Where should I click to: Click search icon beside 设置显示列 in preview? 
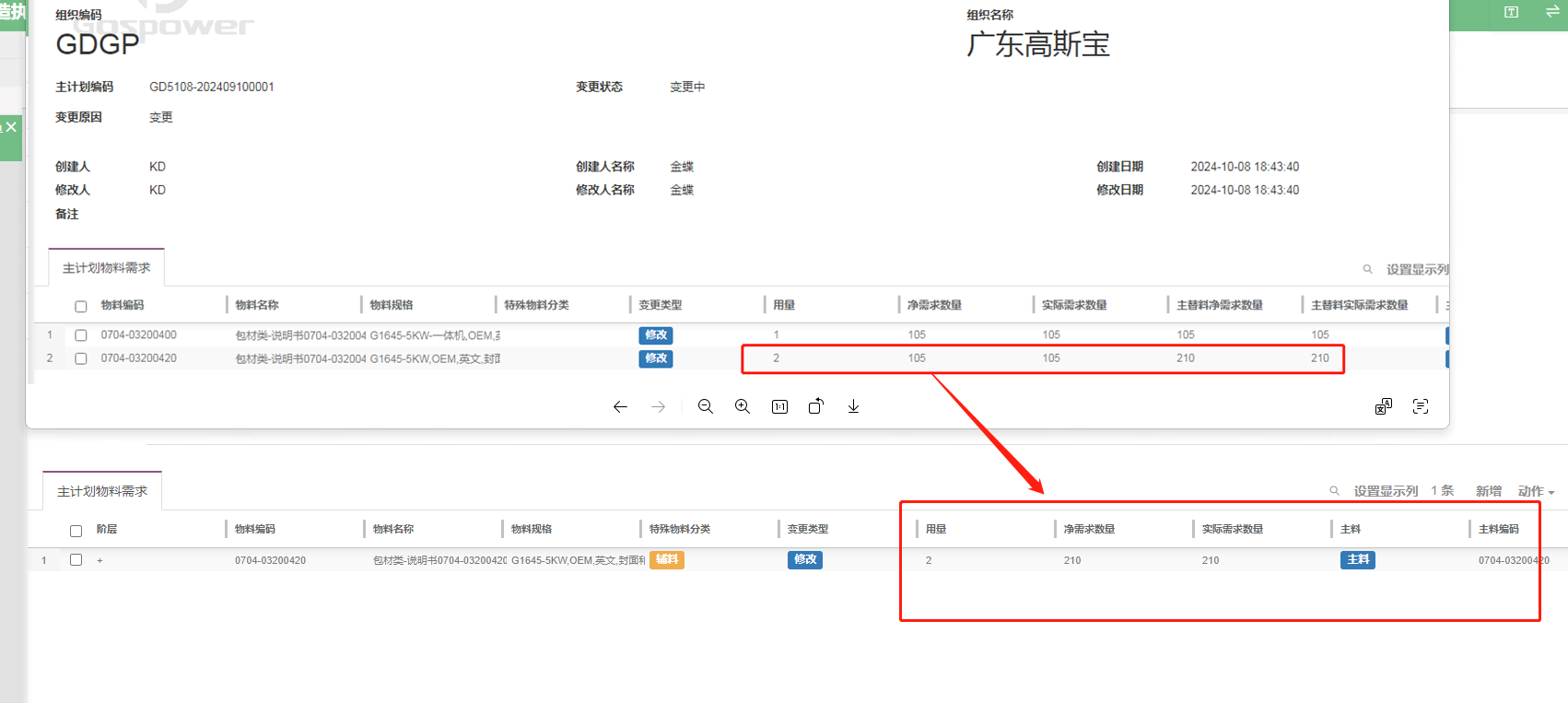(x=1368, y=269)
